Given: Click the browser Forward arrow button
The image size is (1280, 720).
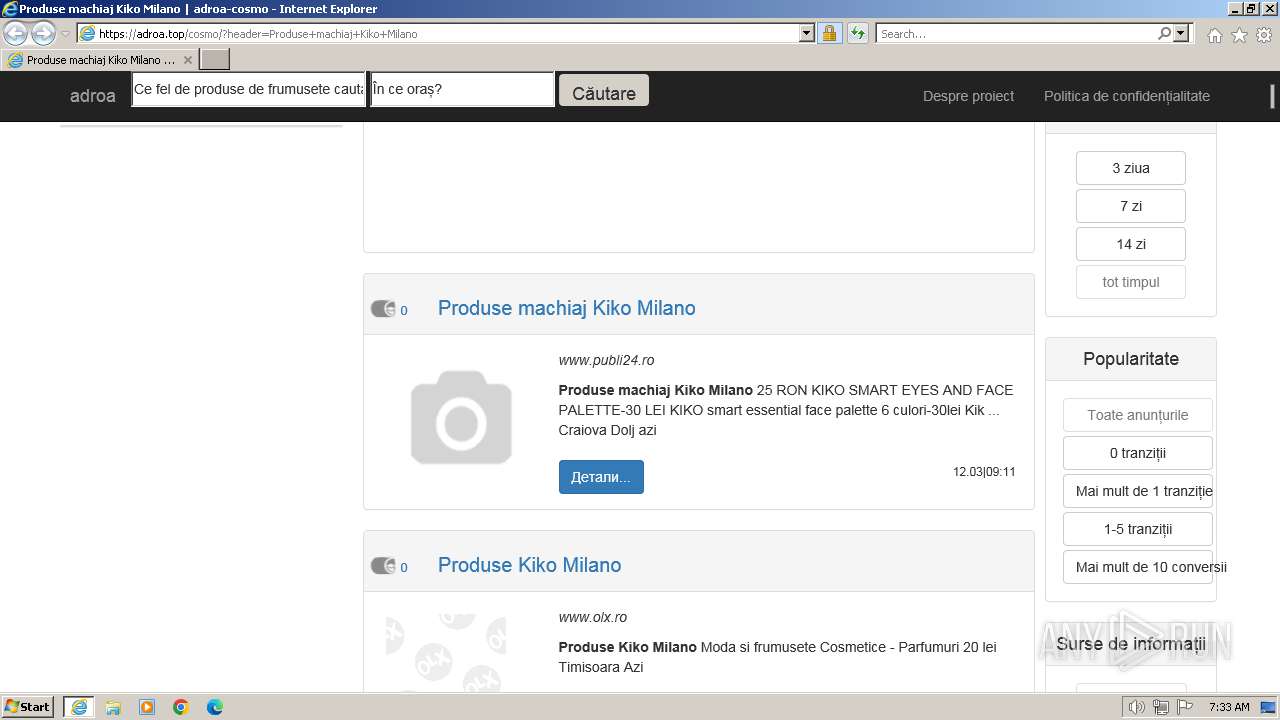Looking at the screenshot, I should click(x=43, y=33).
